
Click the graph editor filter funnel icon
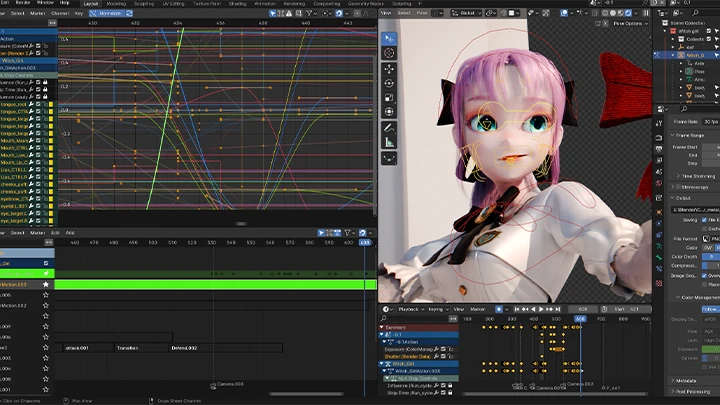[309, 13]
